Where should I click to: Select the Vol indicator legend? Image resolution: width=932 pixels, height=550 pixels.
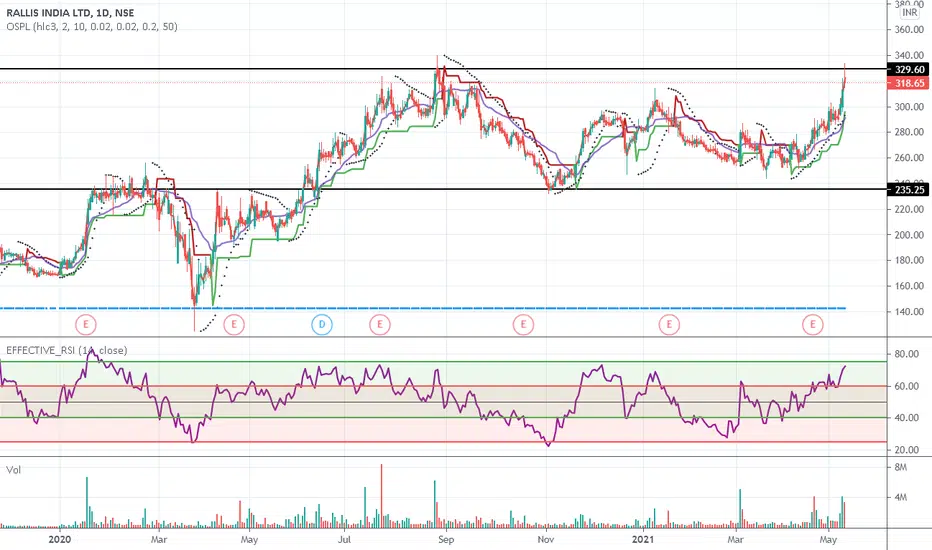(13, 470)
